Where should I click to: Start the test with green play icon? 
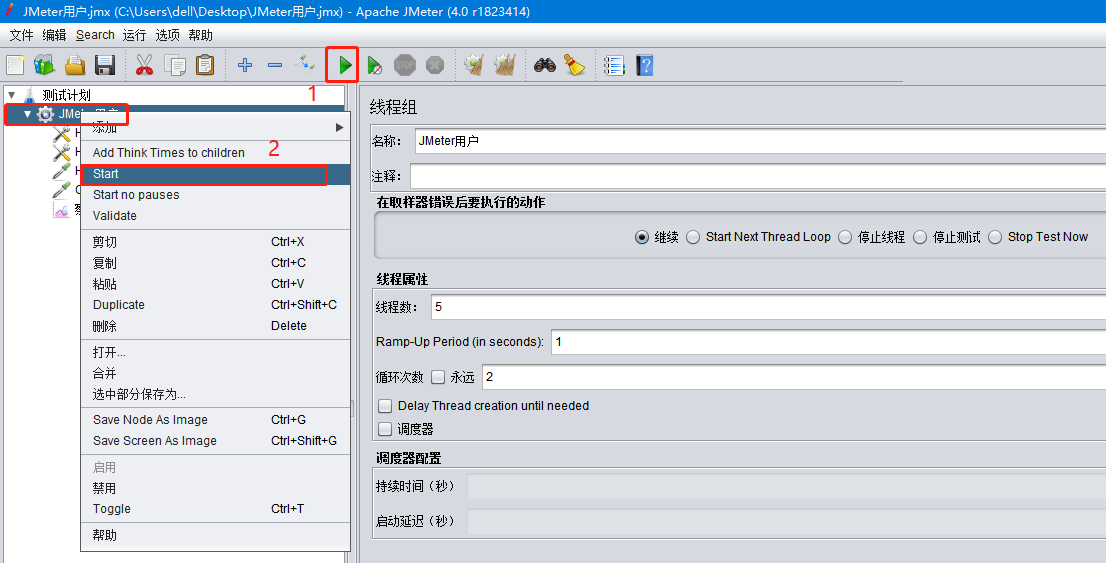(345, 65)
